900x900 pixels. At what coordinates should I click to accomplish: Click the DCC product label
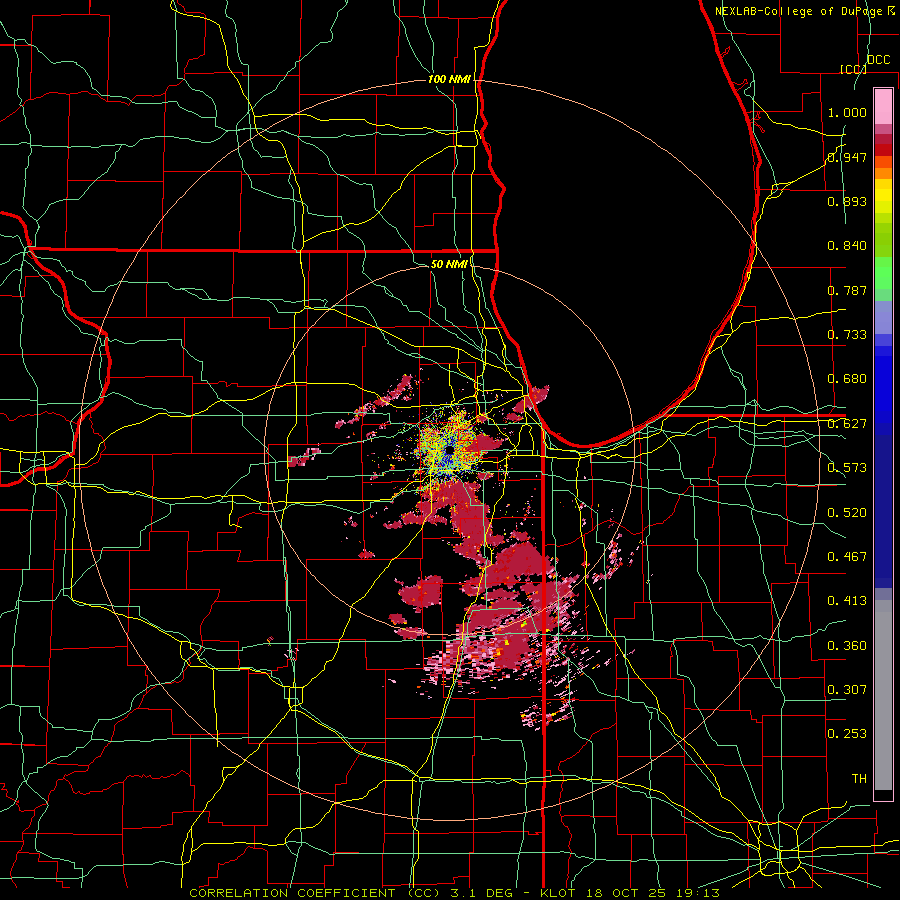(878, 60)
